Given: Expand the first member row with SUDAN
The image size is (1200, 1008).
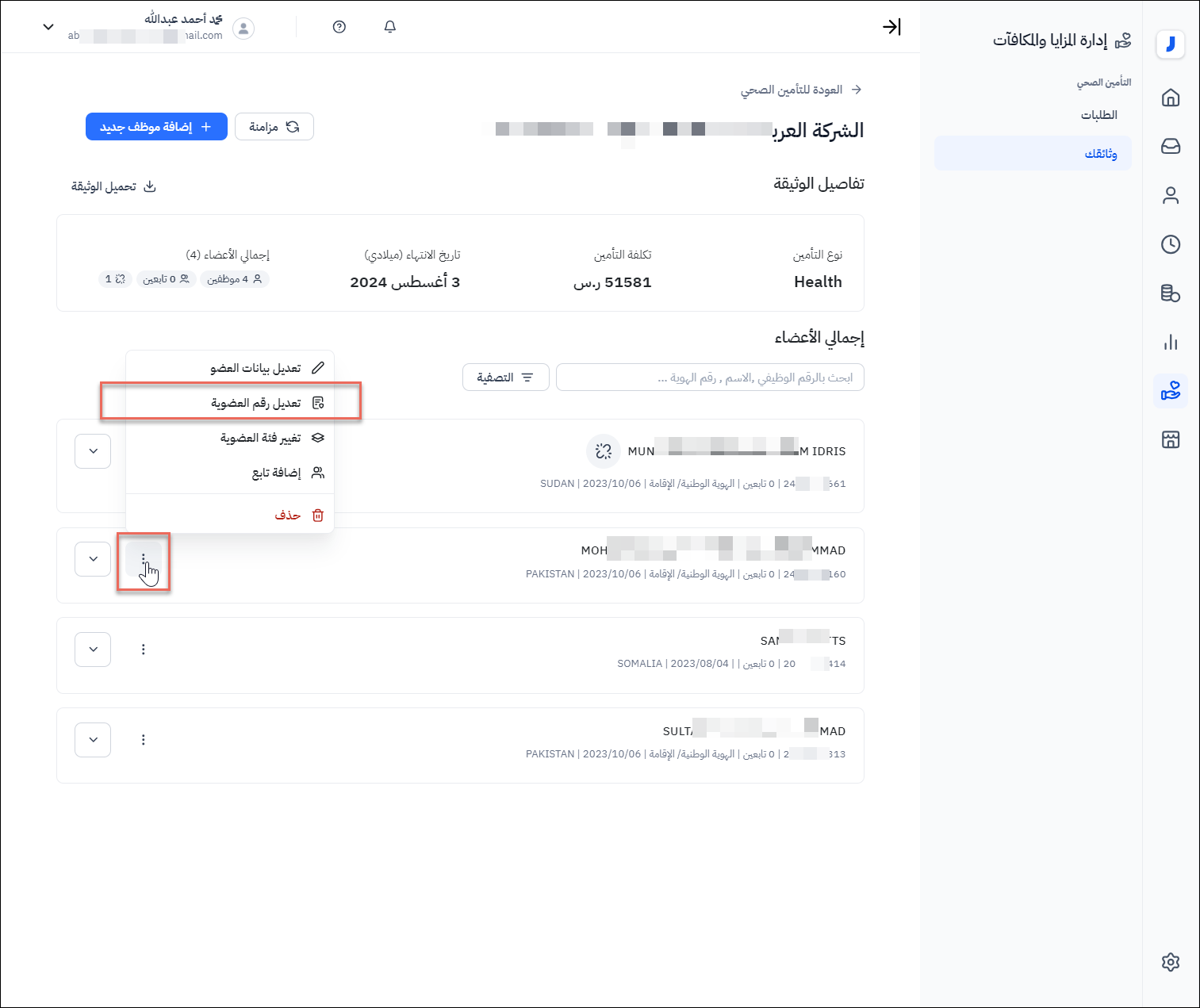Looking at the screenshot, I should coord(93,451).
